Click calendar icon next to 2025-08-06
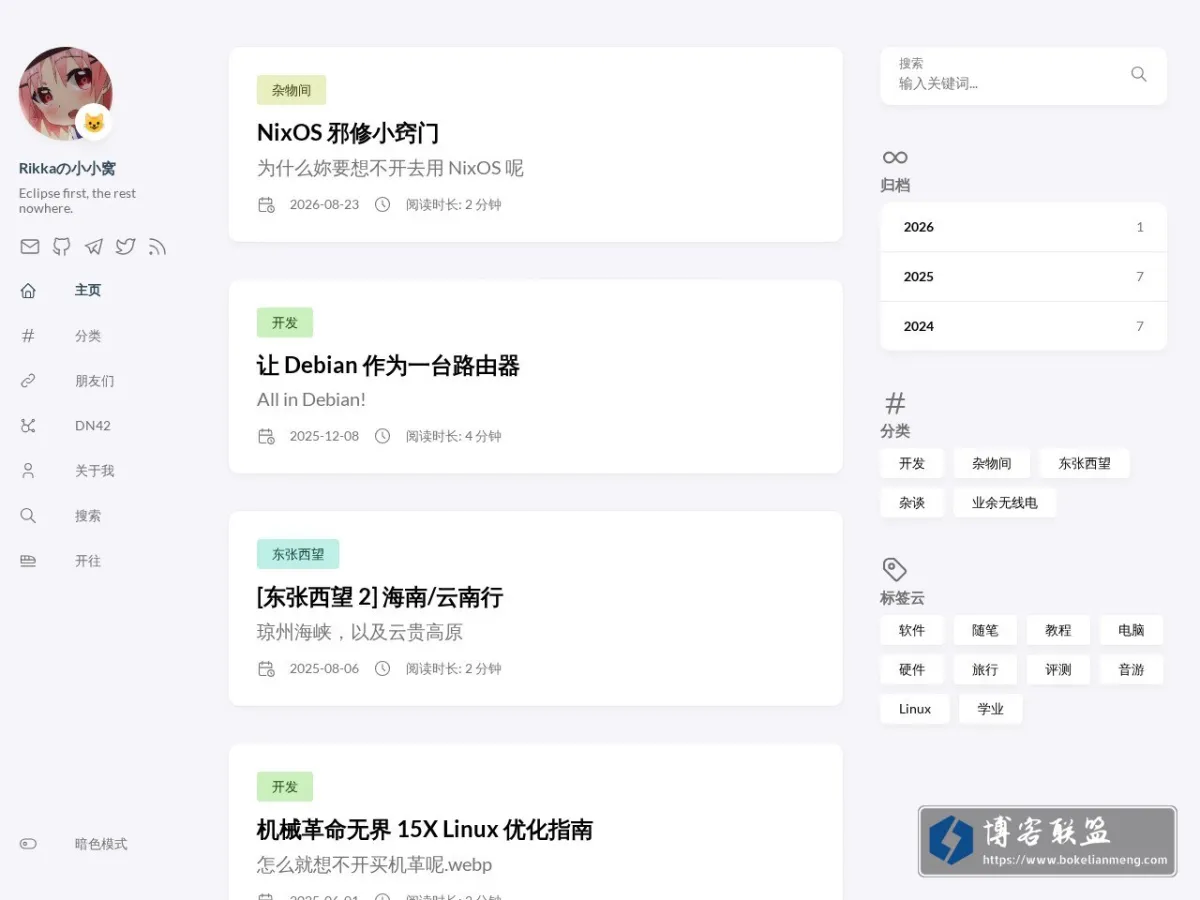Viewport: 1200px width, 900px height. pyautogui.click(x=266, y=668)
